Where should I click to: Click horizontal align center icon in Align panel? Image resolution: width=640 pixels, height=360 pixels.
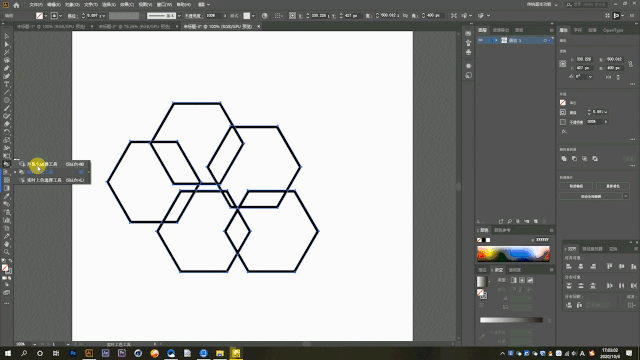coord(581,266)
